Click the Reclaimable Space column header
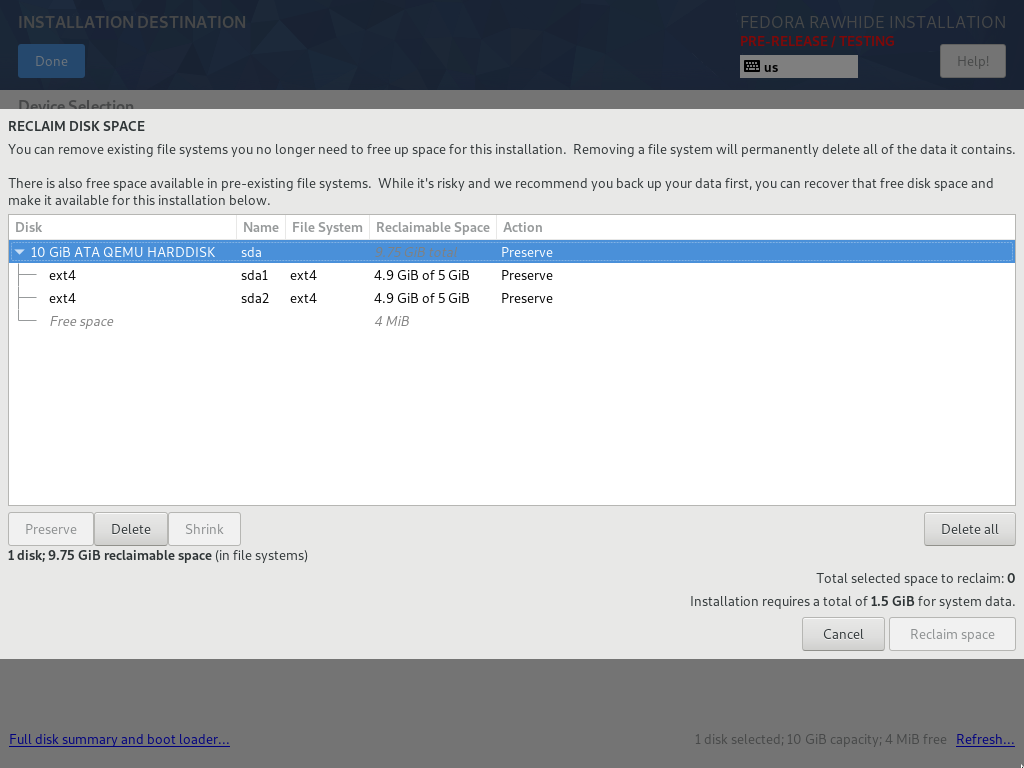The width and height of the screenshot is (1024, 768). point(432,227)
